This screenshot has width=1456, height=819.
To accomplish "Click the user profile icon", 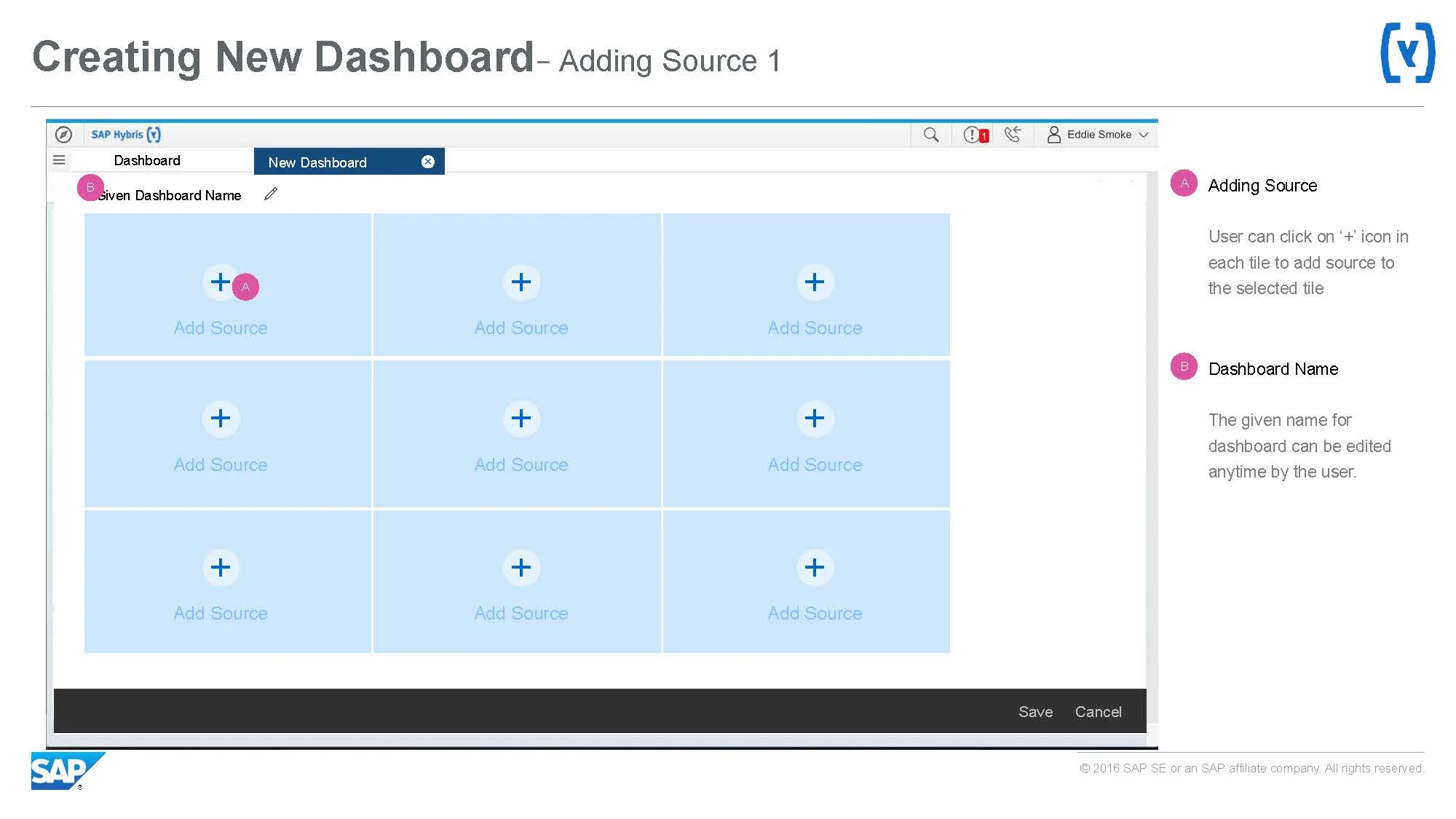I will coord(1053,135).
